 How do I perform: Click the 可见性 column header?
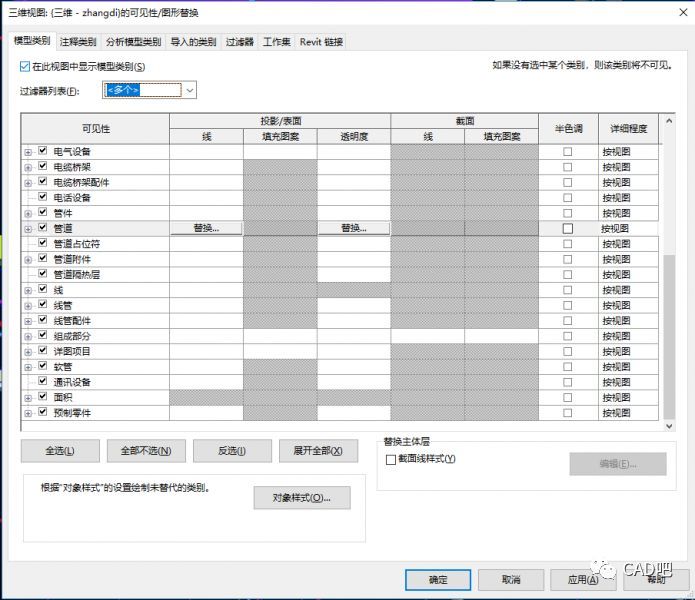click(96, 129)
